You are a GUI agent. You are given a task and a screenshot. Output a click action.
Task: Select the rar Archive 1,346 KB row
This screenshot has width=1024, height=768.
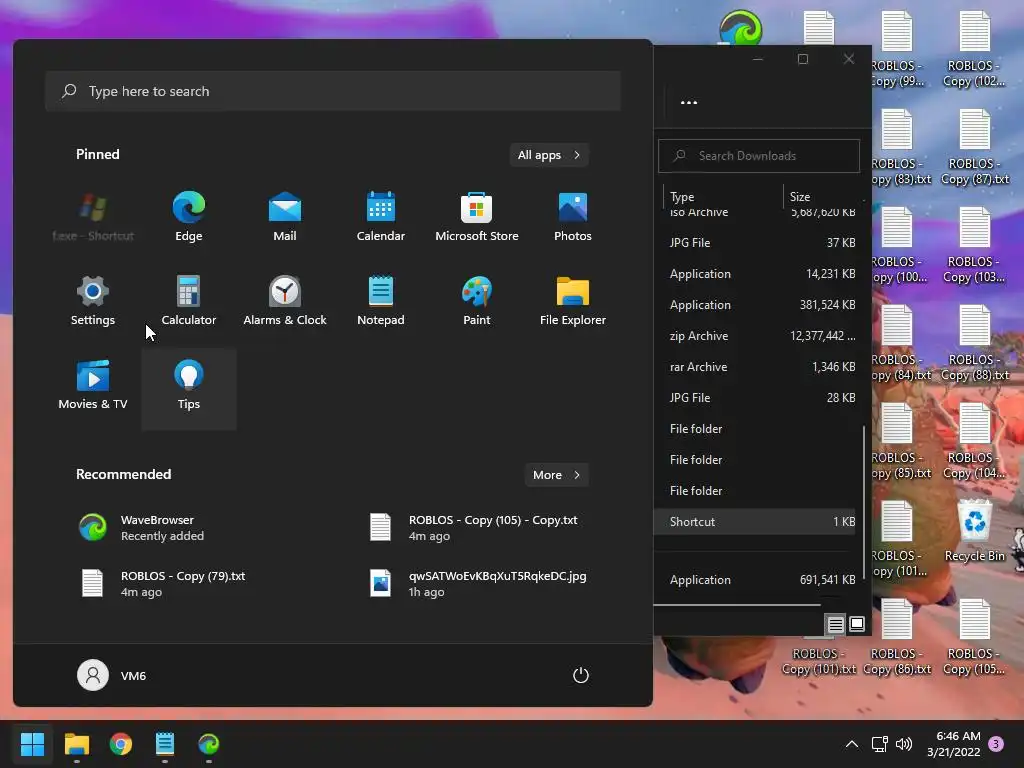click(755, 367)
